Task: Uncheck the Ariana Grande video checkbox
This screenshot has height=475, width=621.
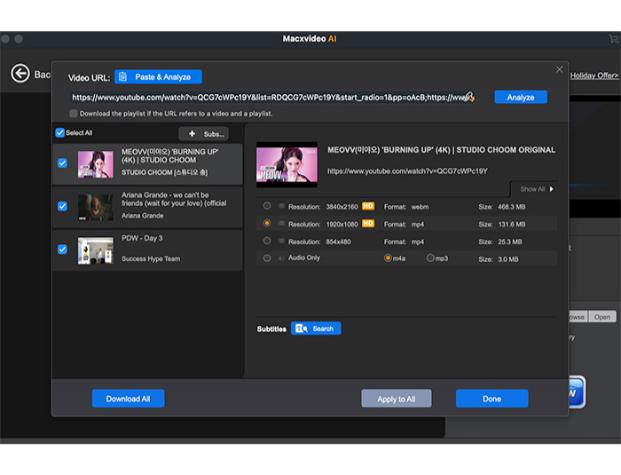Action: [x=62, y=206]
